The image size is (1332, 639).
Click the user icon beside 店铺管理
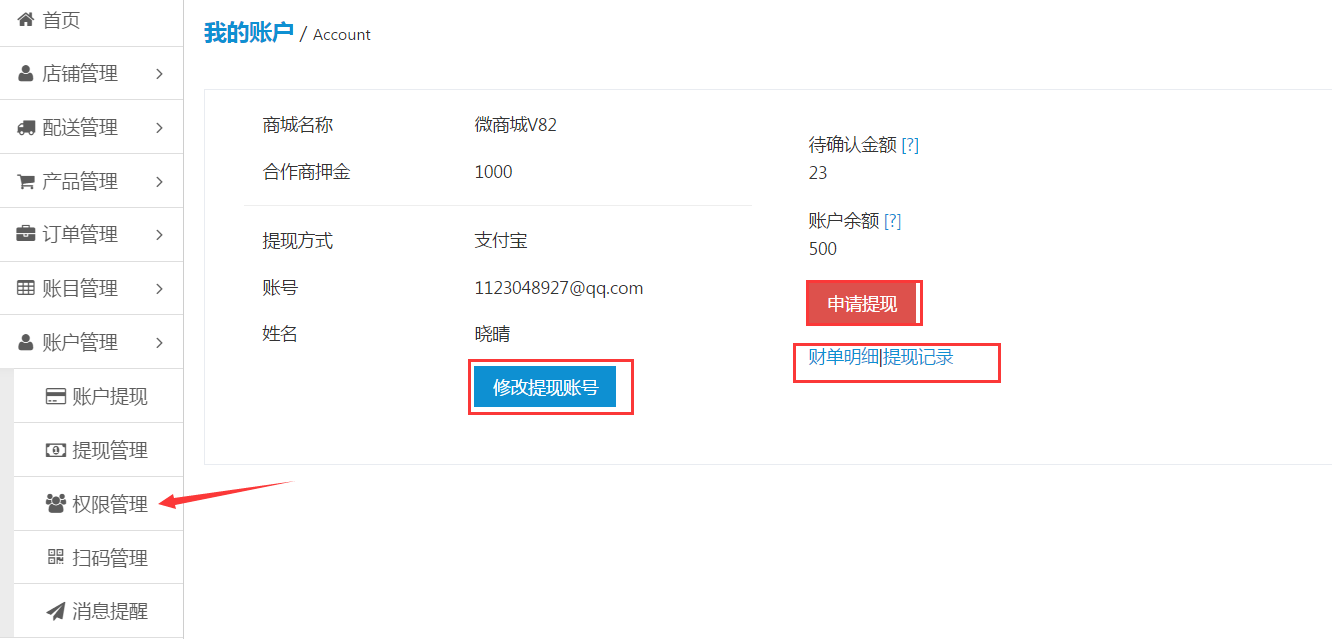[x=26, y=74]
